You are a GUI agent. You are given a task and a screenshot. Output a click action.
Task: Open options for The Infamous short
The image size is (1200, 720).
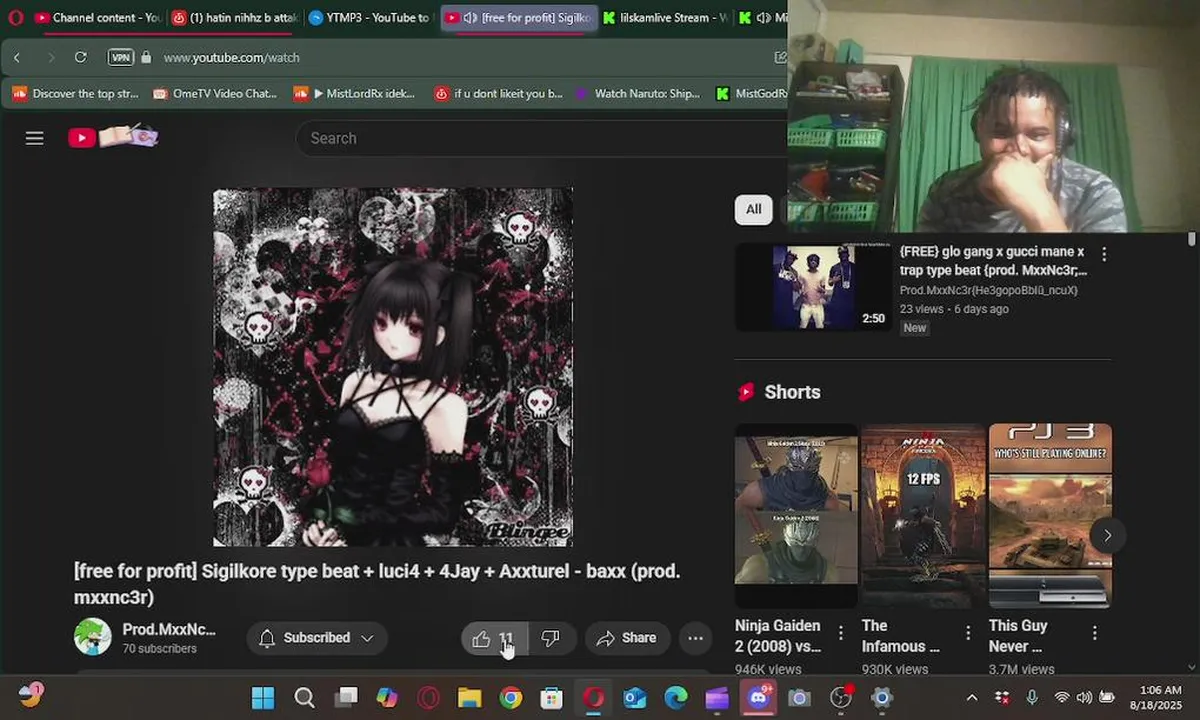pyautogui.click(x=968, y=633)
